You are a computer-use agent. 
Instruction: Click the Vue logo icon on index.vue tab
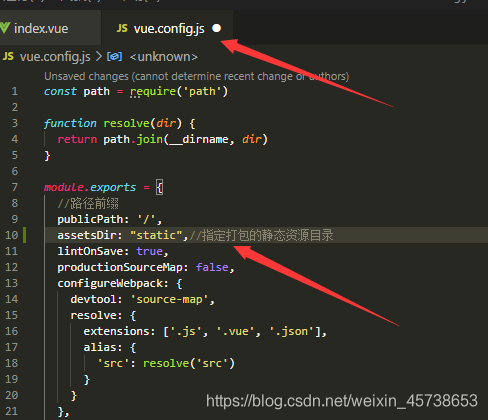(x=5, y=28)
